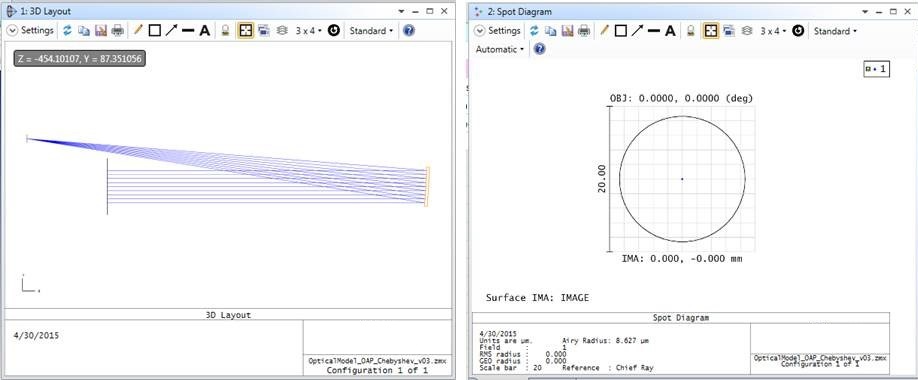Open the Automatic dropdown in Spot Diagram
This screenshot has height=380, width=918.
tap(499, 50)
